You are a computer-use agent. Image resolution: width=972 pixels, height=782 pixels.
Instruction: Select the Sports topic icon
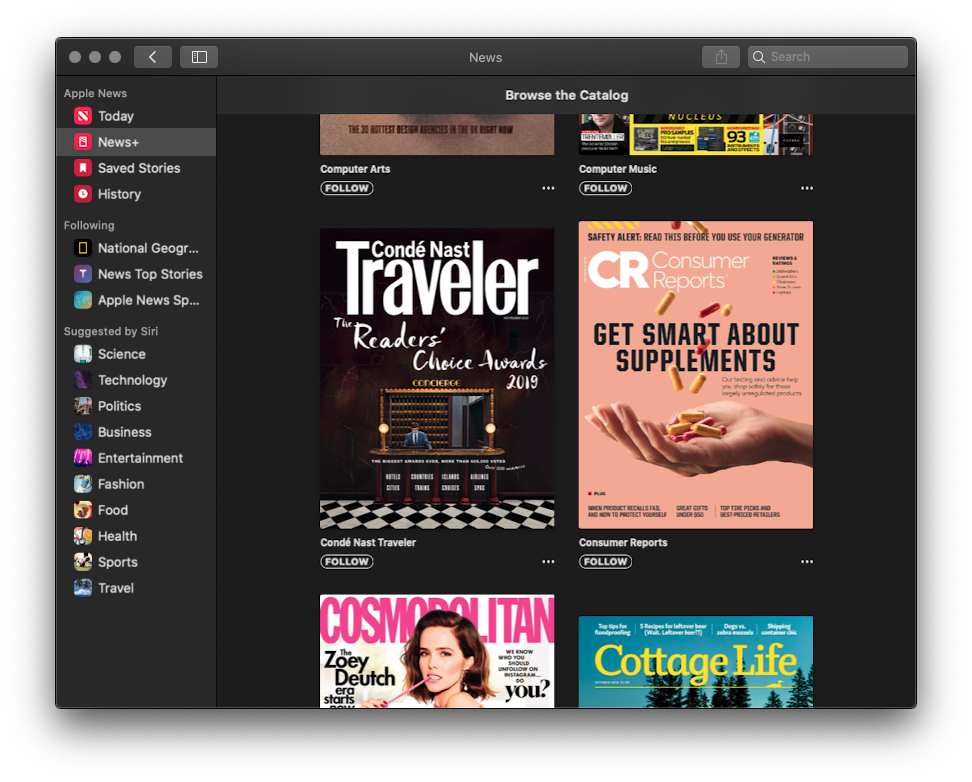[x=83, y=562]
